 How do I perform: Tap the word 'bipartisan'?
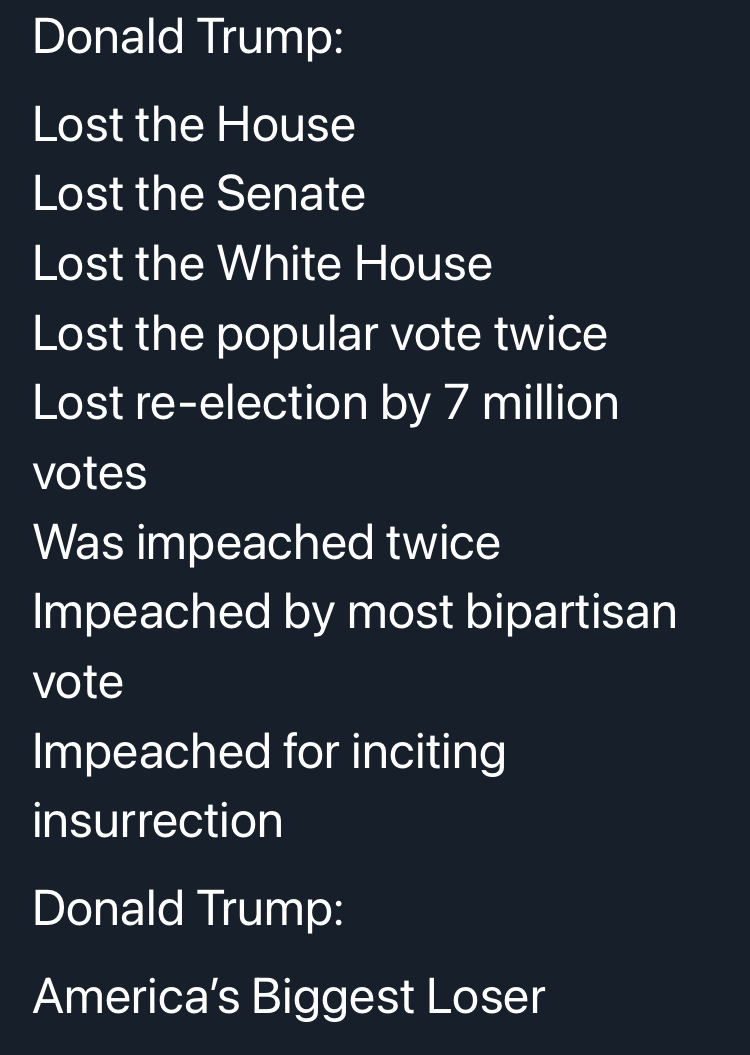click(571, 614)
